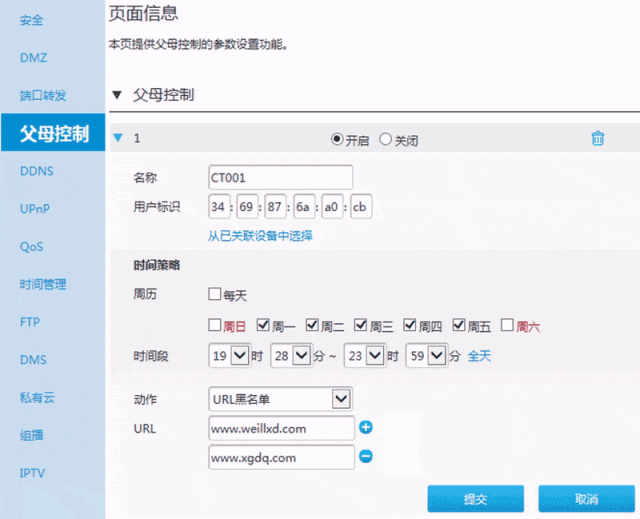Go to 端口转发 in the sidebar
The image size is (640, 519).
pyautogui.click(x=43, y=95)
